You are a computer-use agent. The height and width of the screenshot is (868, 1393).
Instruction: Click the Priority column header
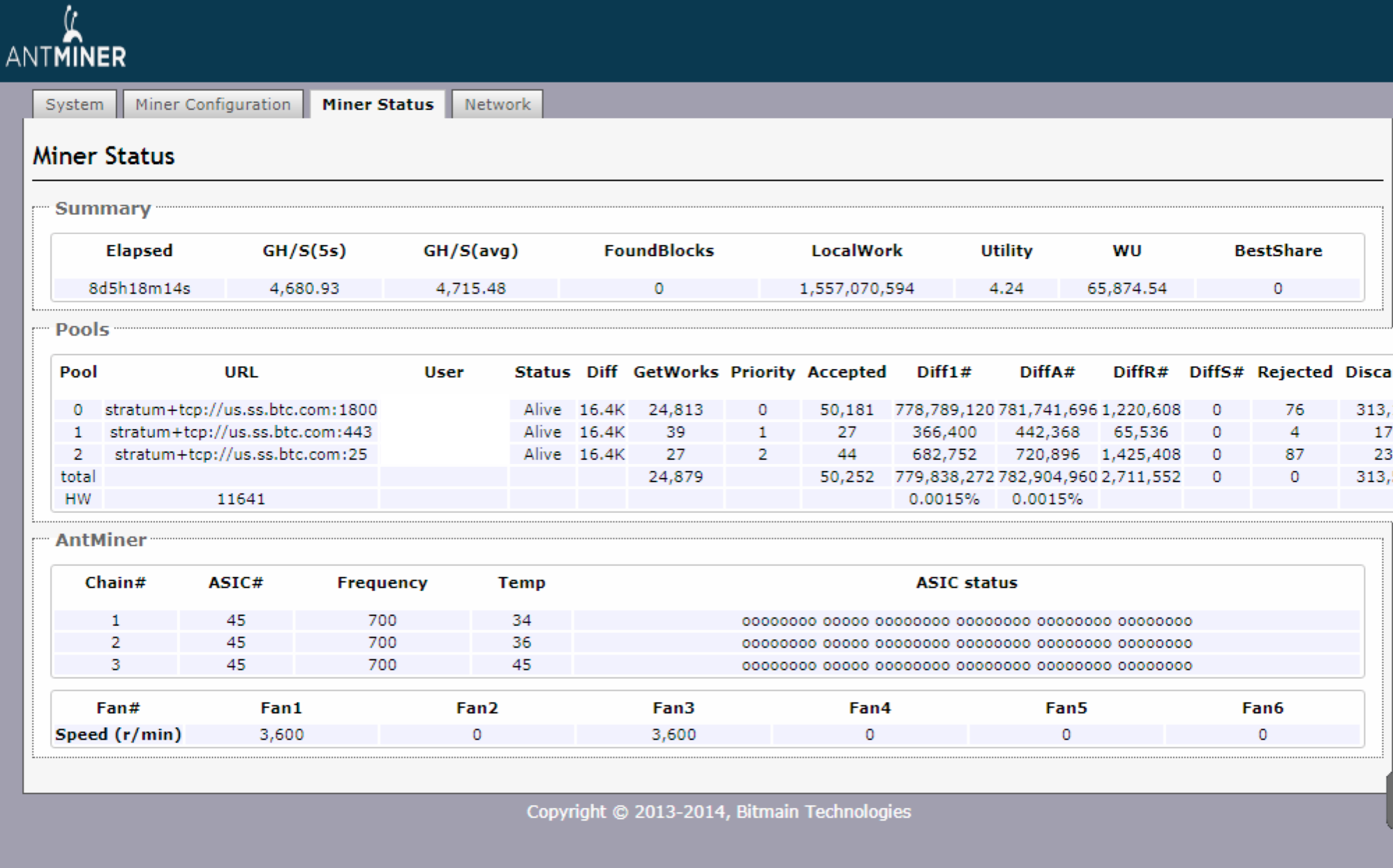click(x=763, y=372)
